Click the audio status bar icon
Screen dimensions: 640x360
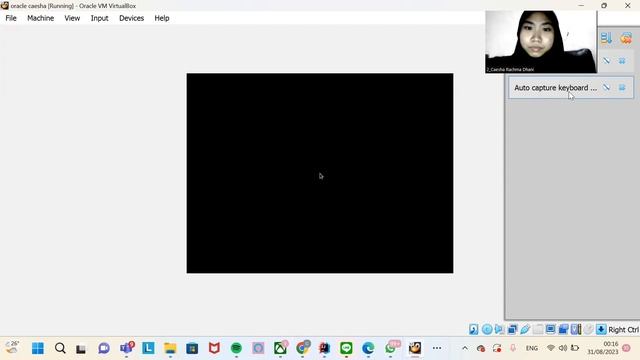tap(499, 329)
